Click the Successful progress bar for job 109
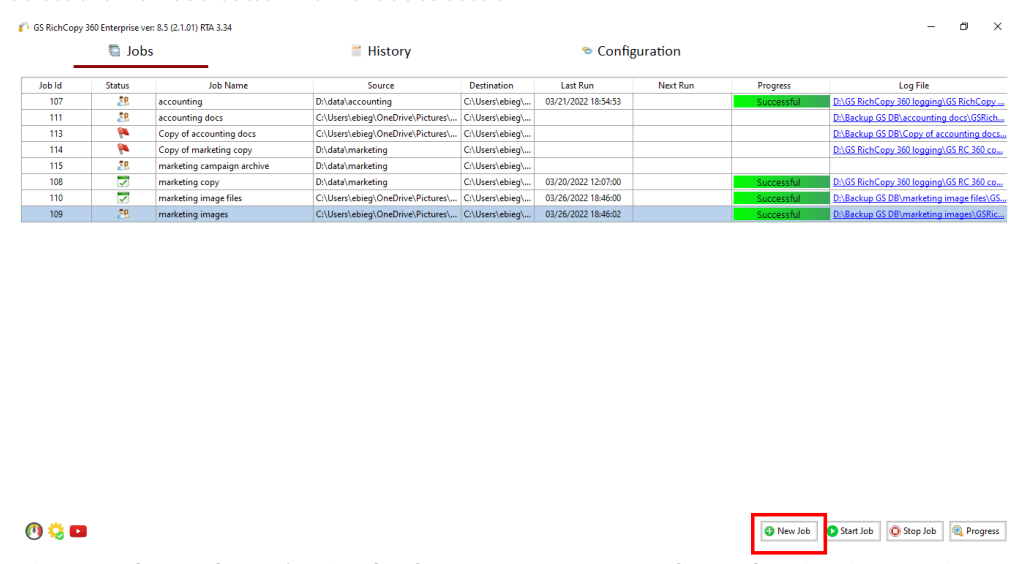Image resolution: width=1027 pixels, height=564 pixels. 781,214
